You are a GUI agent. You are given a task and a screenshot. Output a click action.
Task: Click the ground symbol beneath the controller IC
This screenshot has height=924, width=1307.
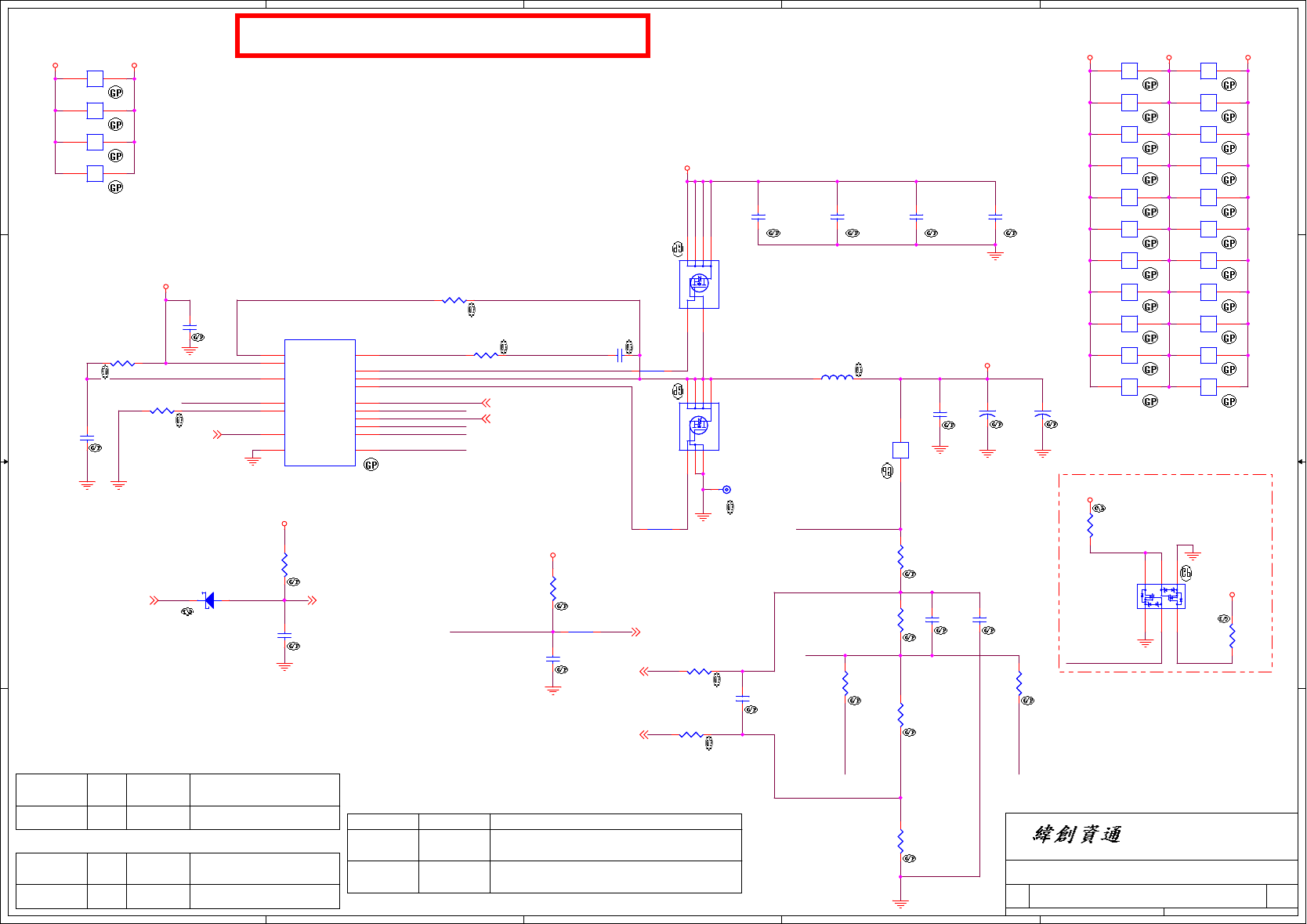point(252,460)
